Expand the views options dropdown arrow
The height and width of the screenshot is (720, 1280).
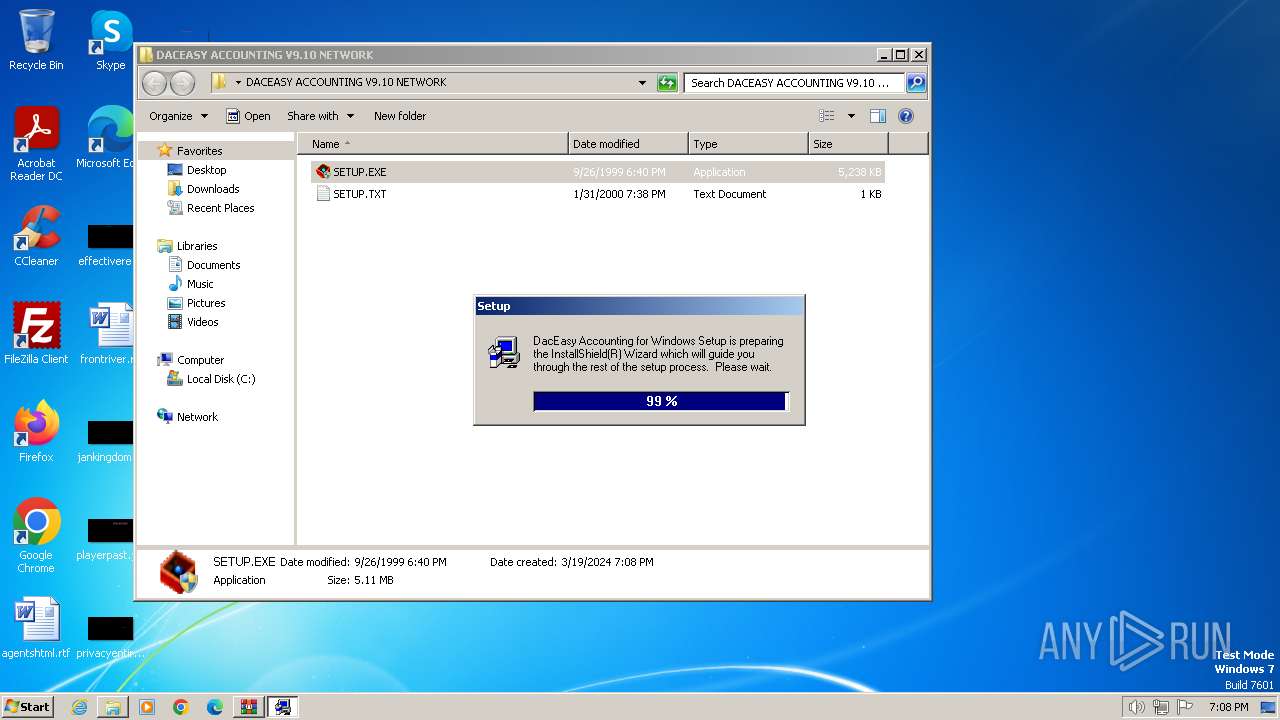tap(851, 116)
